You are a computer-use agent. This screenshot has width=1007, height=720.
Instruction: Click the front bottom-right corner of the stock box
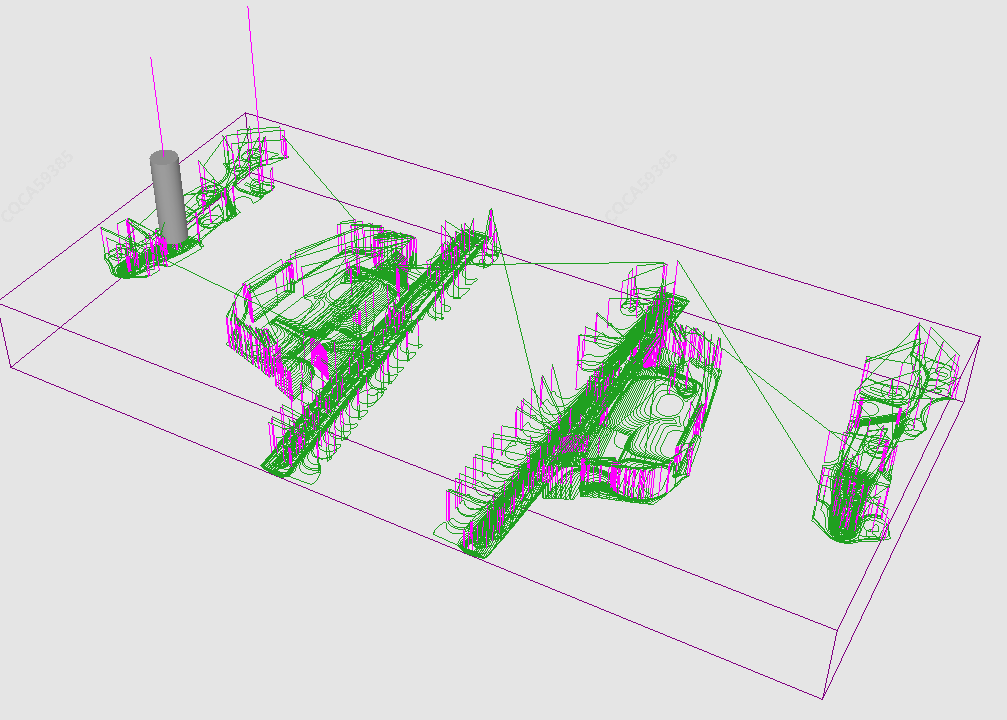coord(822,698)
